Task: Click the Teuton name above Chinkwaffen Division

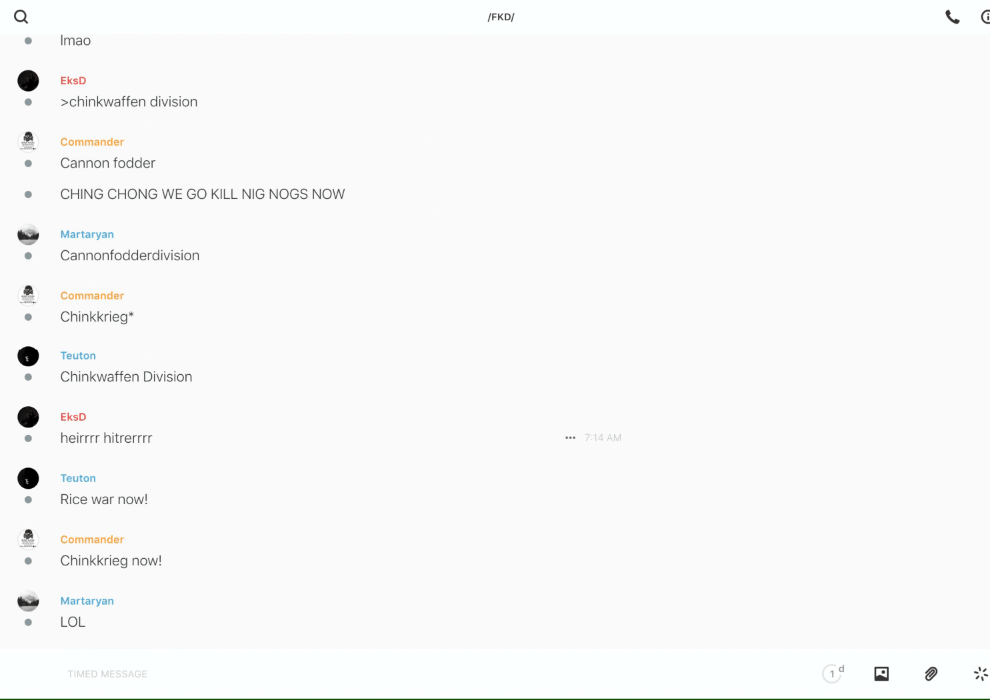Action: coord(78,356)
